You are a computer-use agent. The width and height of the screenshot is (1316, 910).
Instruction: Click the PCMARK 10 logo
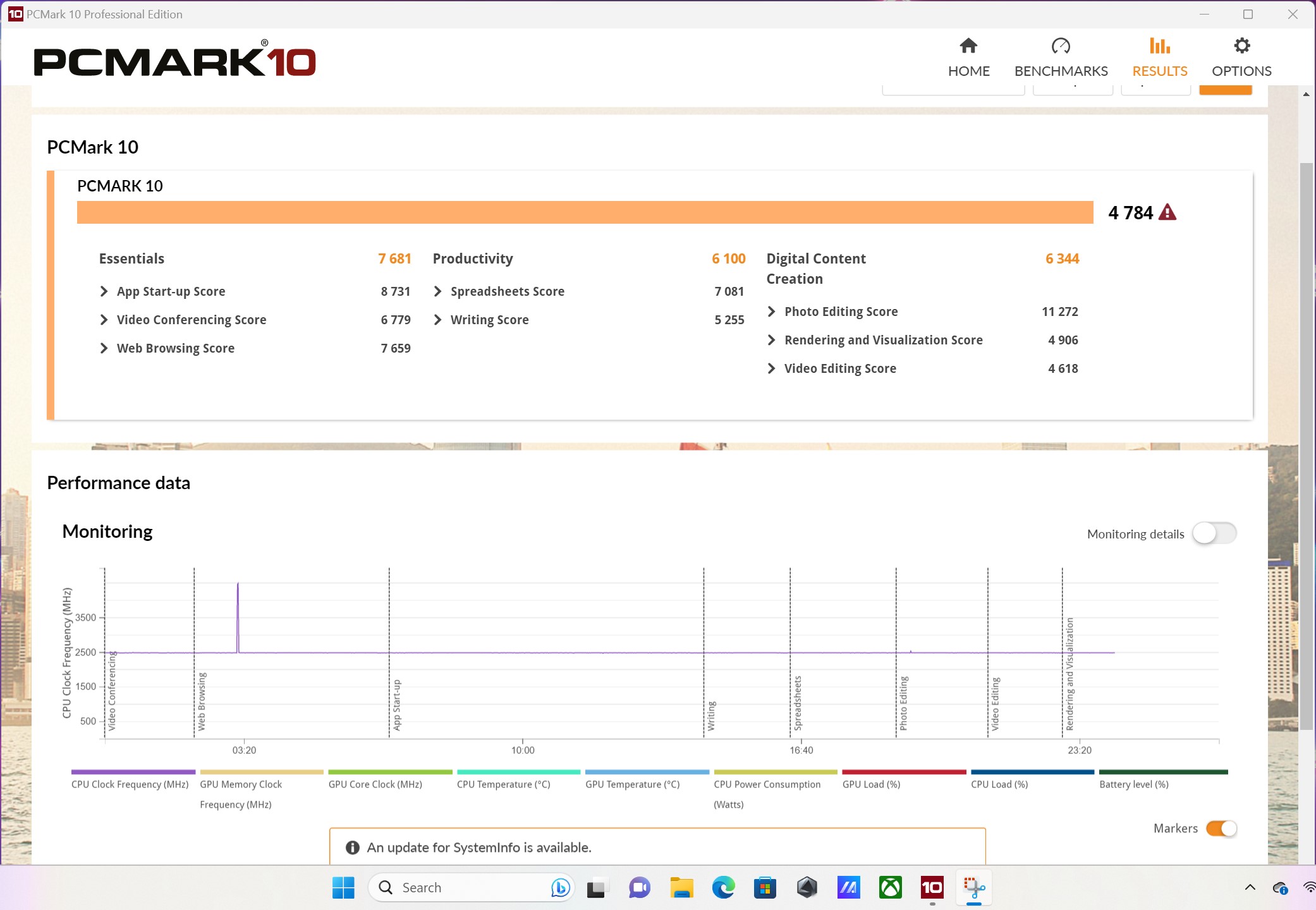coord(174,59)
